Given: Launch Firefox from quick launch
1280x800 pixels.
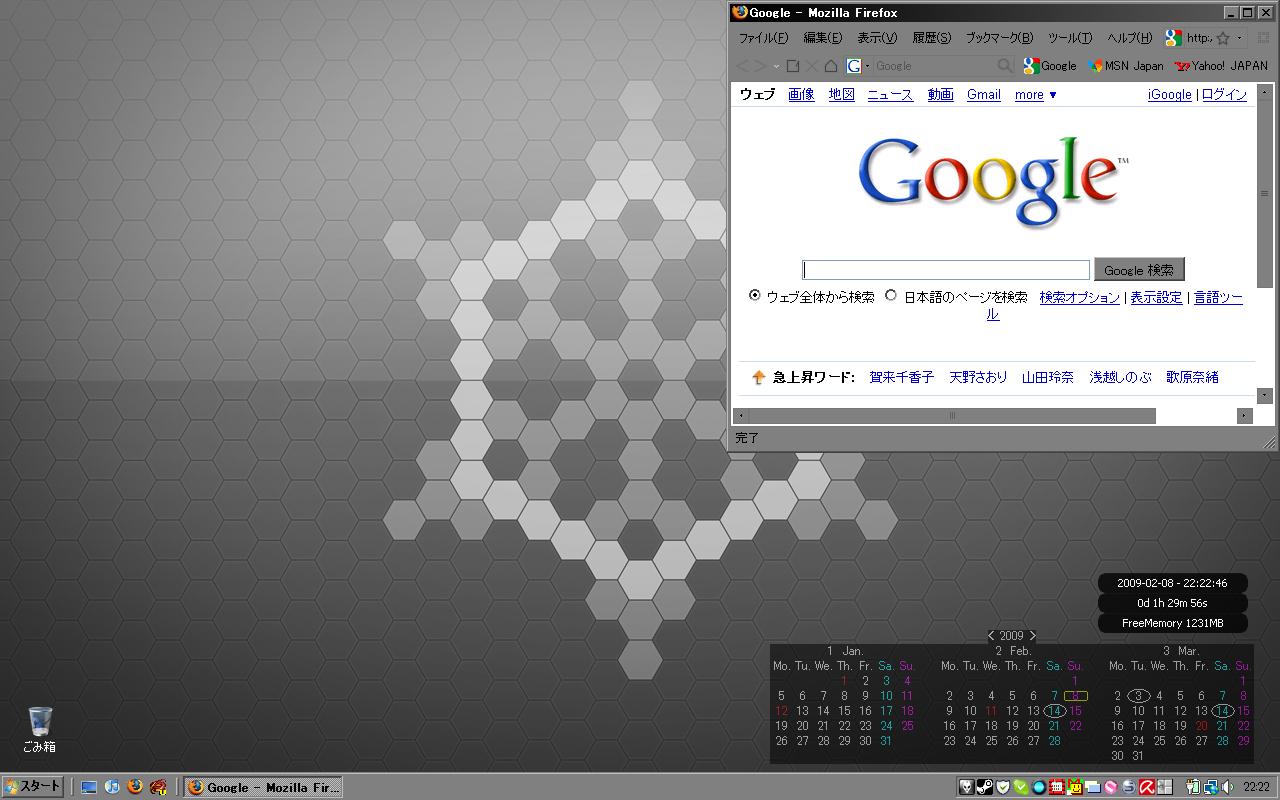Looking at the screenshot, I should pos(135,787).
